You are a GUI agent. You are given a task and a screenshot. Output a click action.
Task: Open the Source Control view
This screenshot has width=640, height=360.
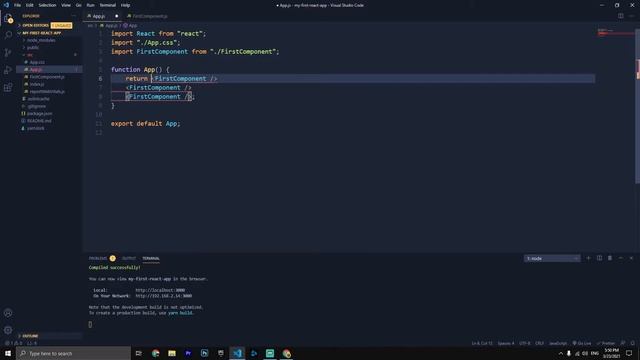click(8, 53)
